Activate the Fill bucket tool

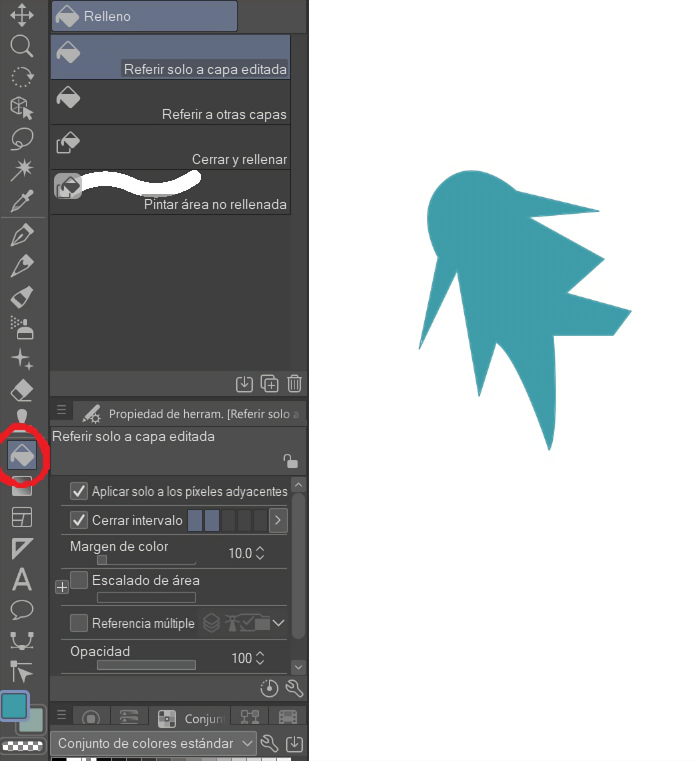[x=22, y=456]
